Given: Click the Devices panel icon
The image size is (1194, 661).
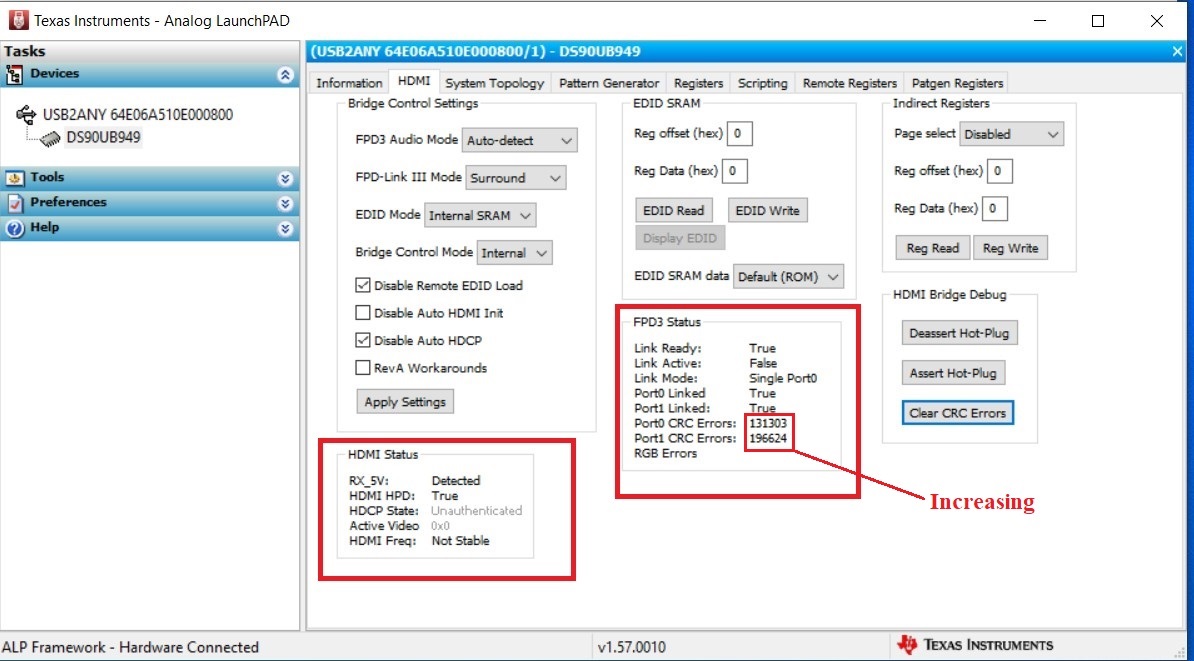Looking at the screenshot, I should [x=14, y=75].
